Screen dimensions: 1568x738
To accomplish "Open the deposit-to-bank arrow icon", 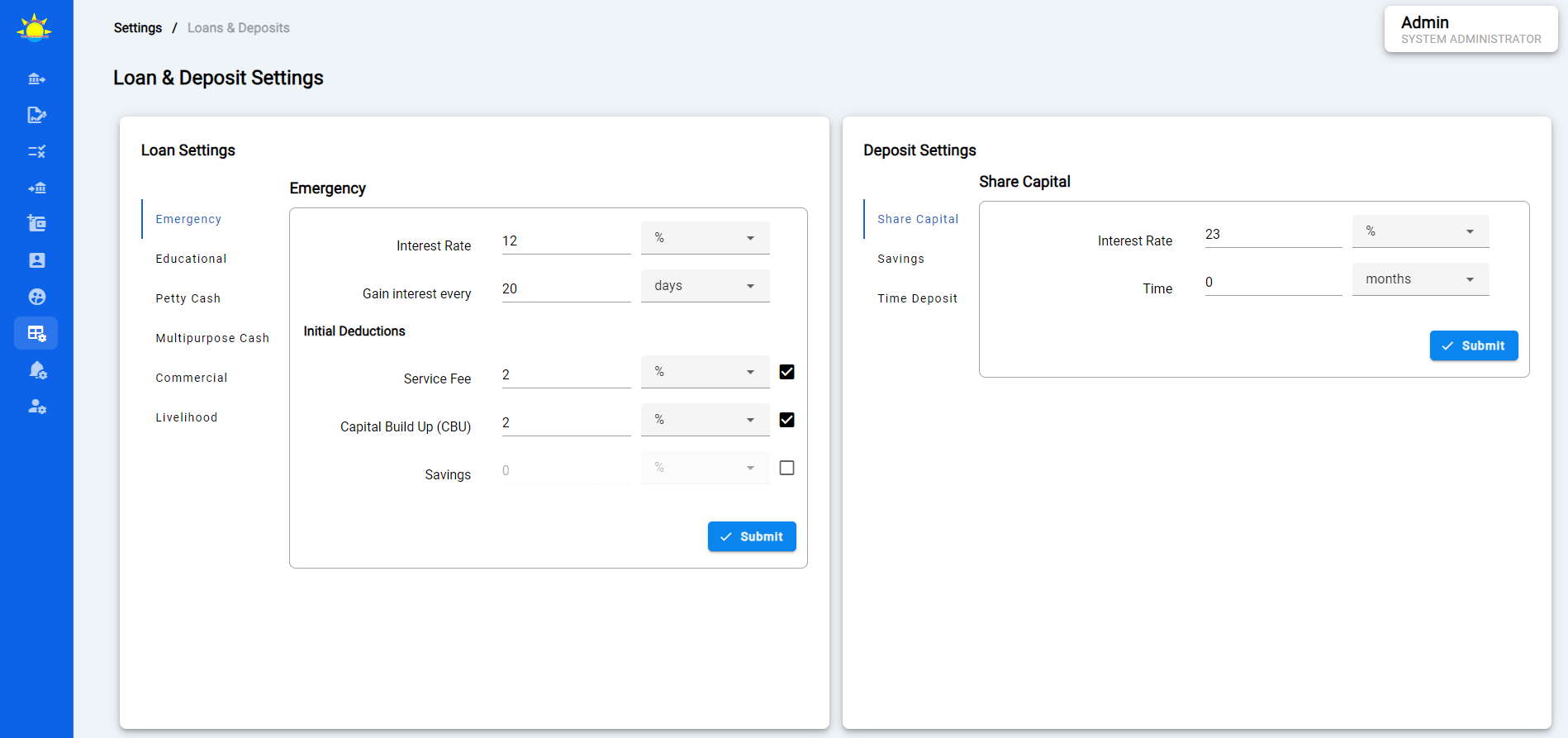I will click(x=36, y=188).
